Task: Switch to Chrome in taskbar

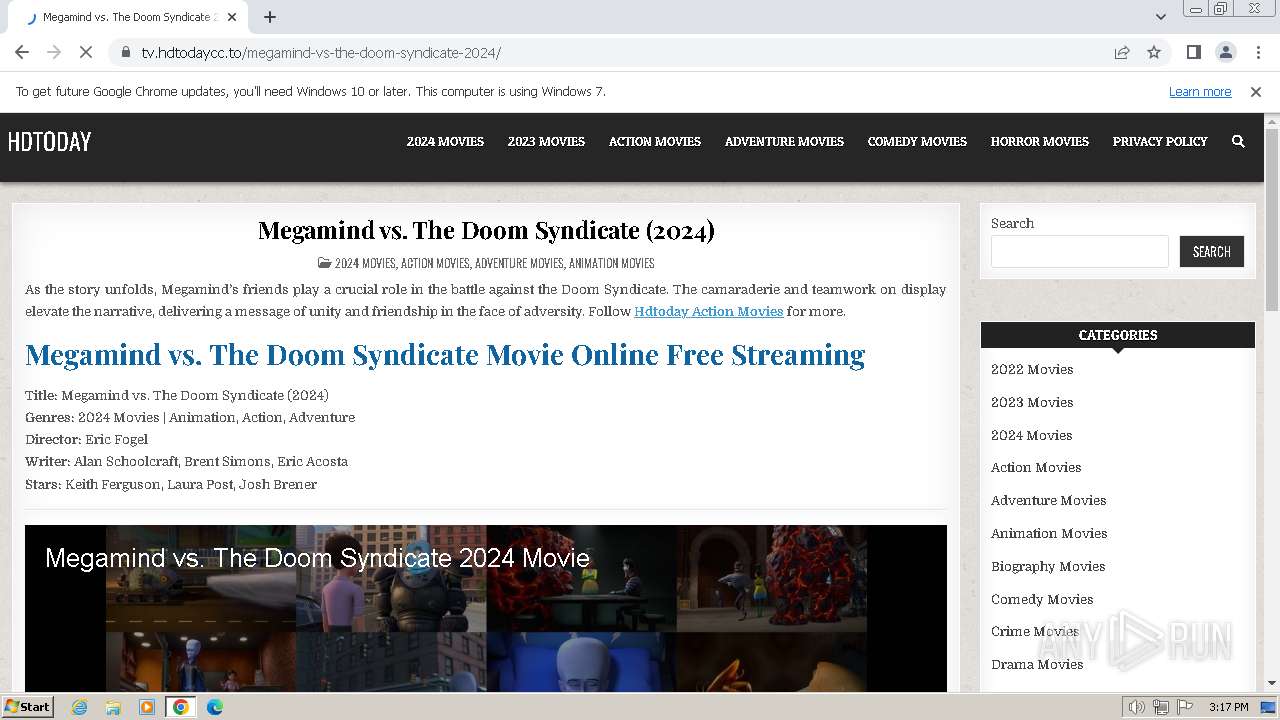Action: tap(180, 707)
